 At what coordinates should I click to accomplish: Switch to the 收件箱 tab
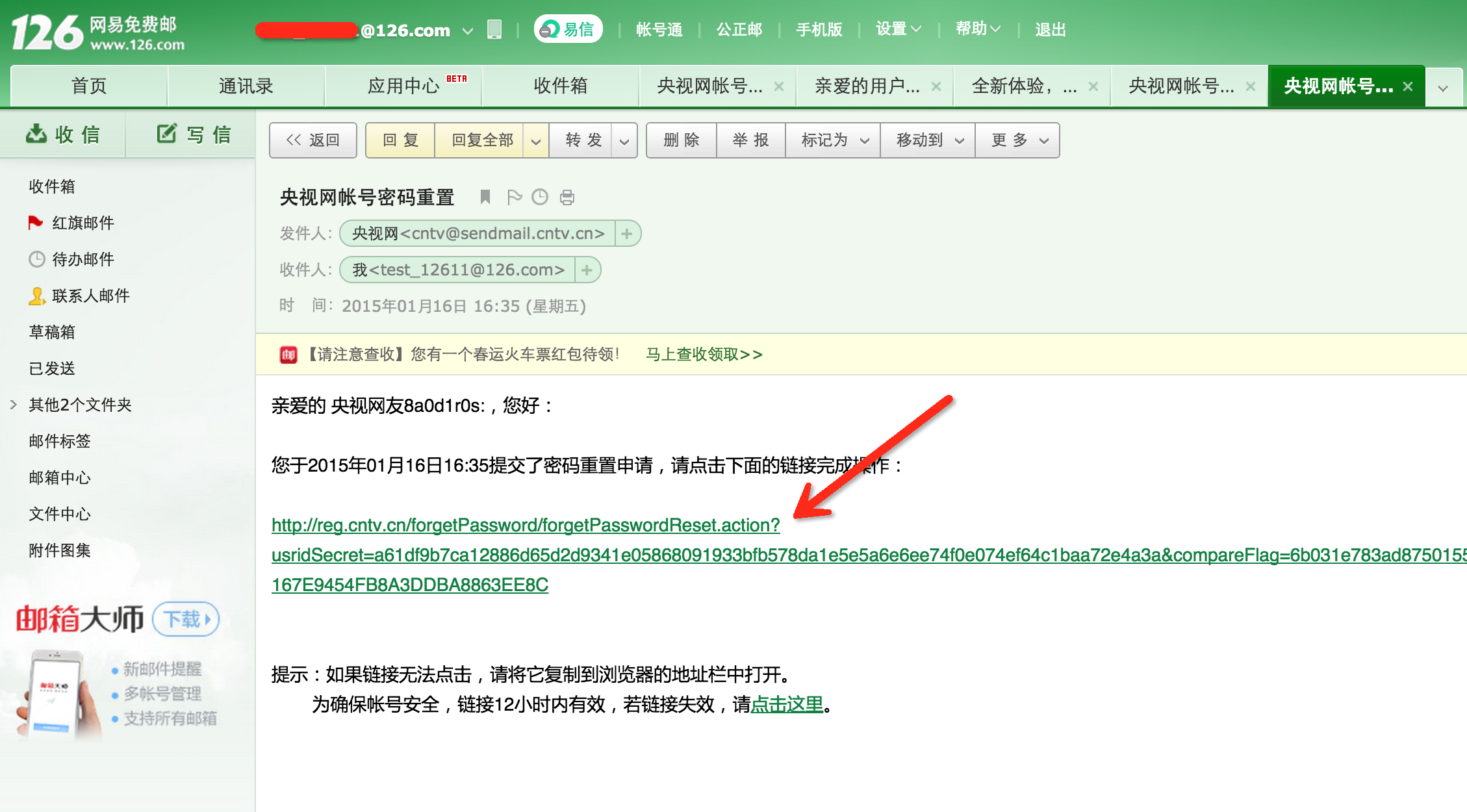(561, 86)
